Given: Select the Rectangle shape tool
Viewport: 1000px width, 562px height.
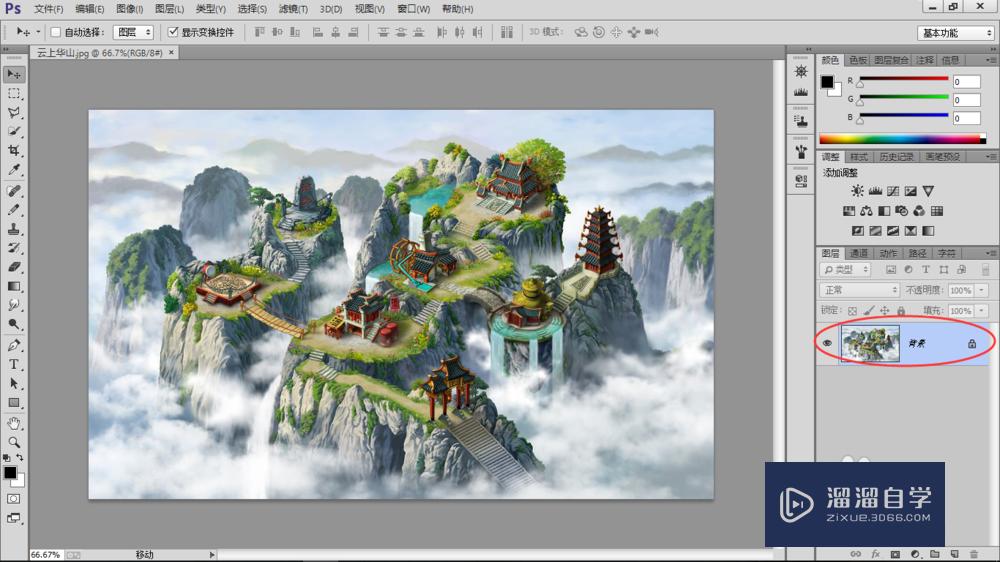Looking at the screenshot, I should [14, 403].
